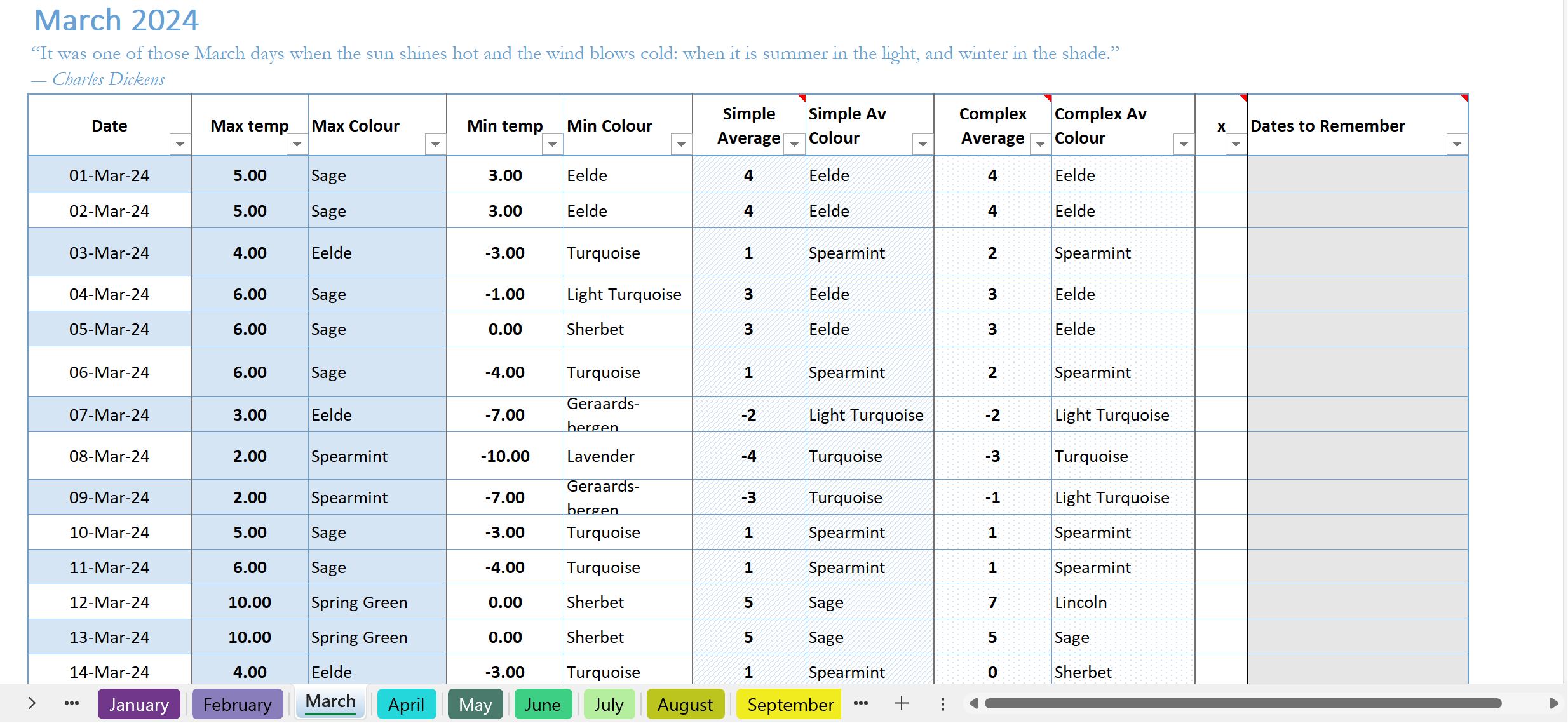Expand the Min Colour filter dropdown

point(681,145)
